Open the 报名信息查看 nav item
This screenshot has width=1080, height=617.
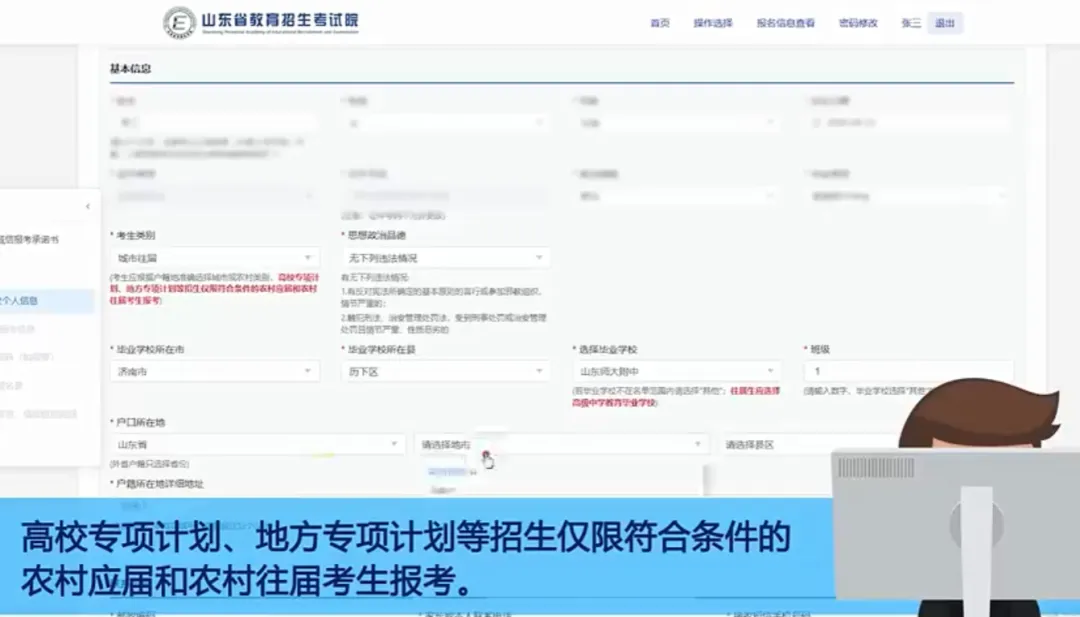click(785, 23)
